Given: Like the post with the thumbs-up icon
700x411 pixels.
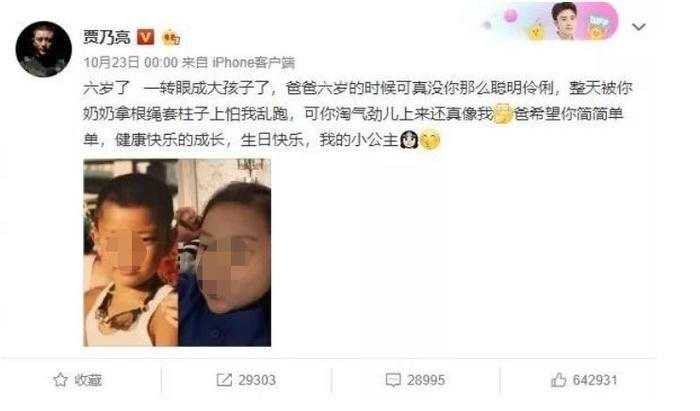Looking at the screenshot, I should (x=558, y=380).
